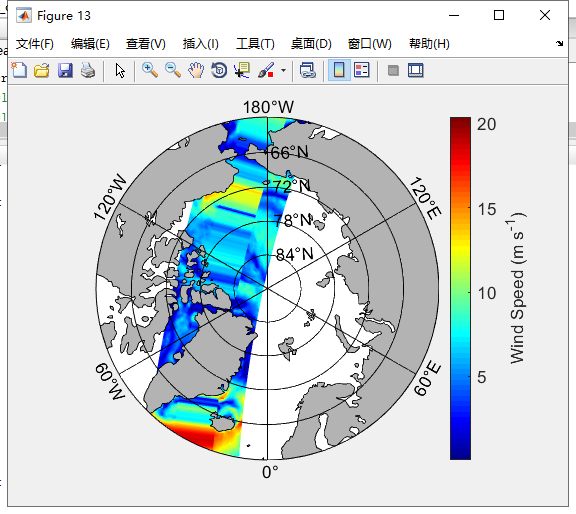
Task: Click the Hide Plot Tools icon
Action: [393, 70]
